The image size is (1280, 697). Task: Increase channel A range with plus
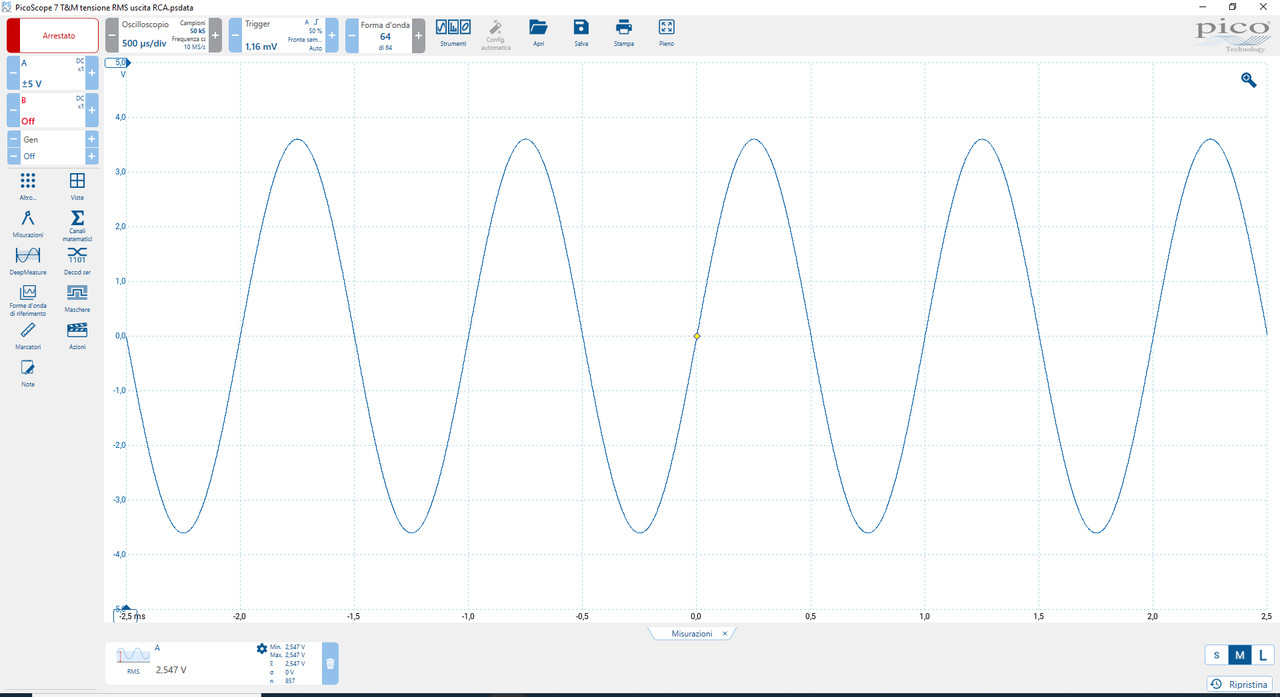click(x=92, y=73)
